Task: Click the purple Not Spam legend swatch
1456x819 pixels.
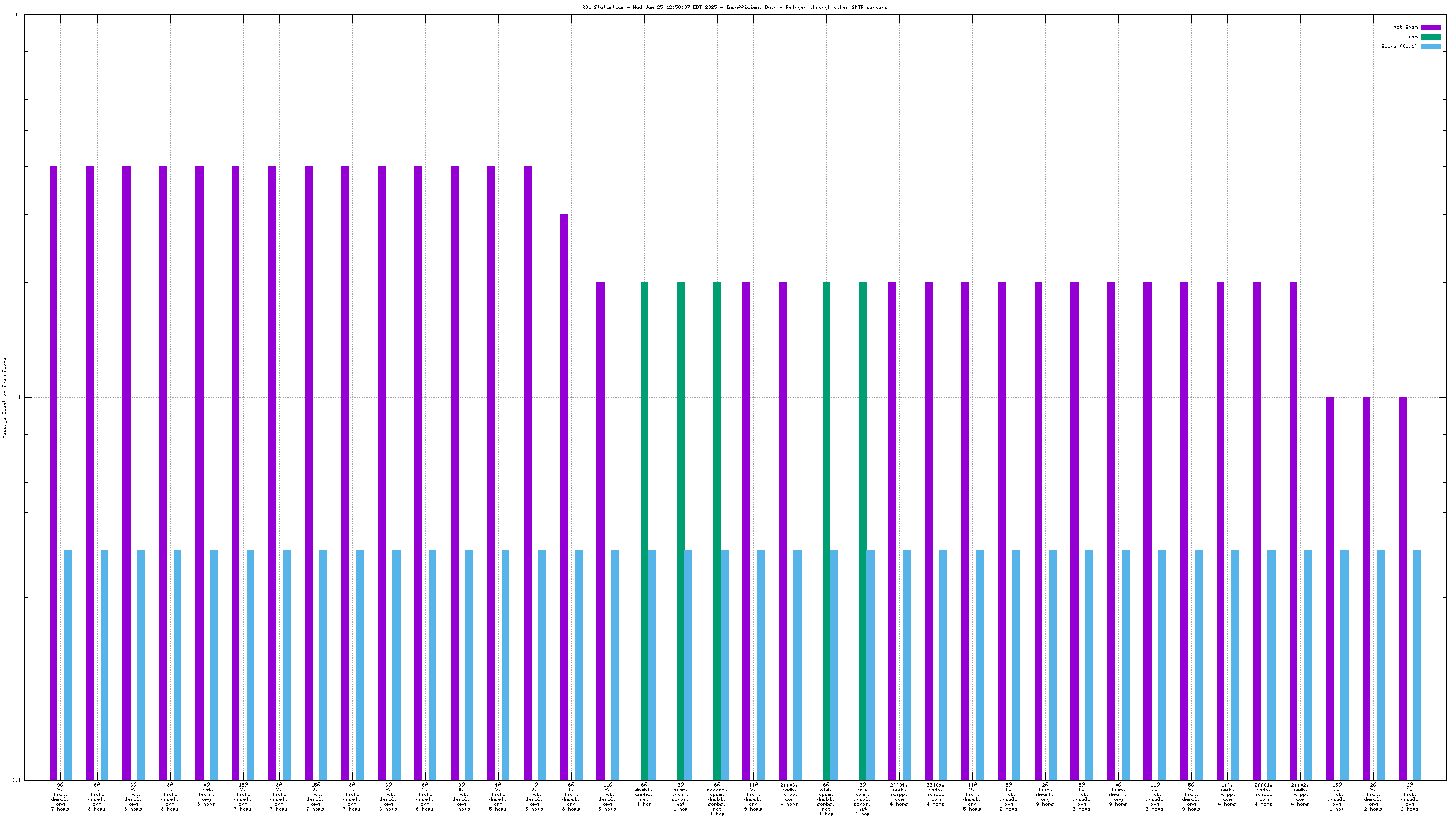Action: [1430, 27]
